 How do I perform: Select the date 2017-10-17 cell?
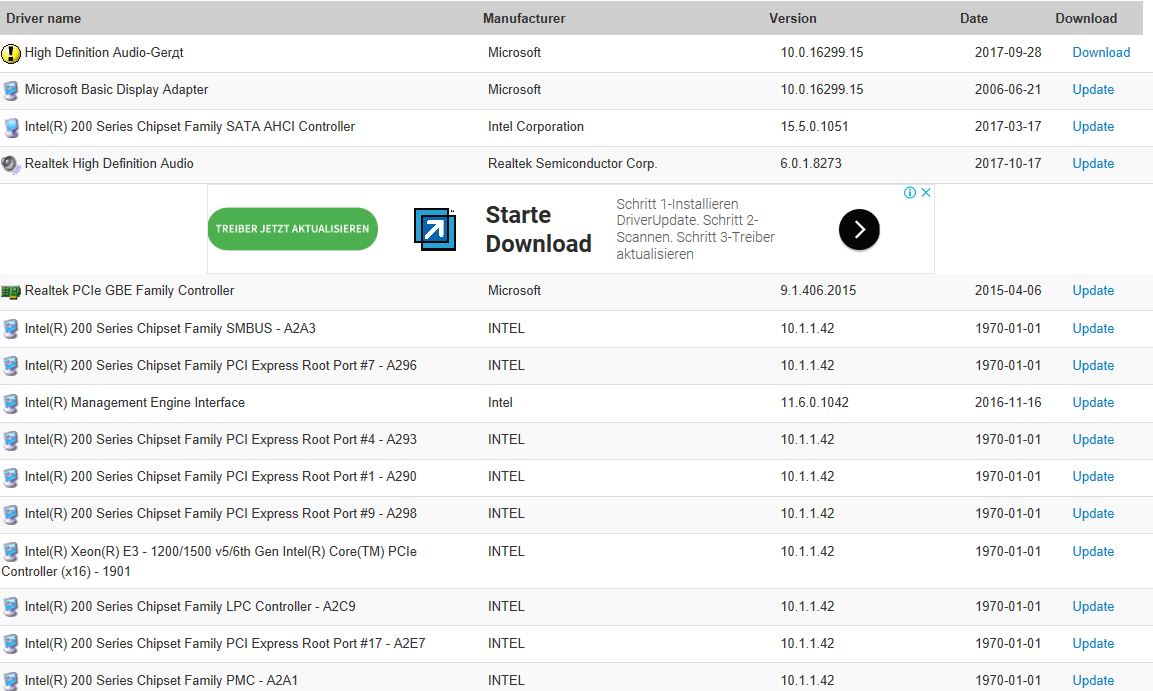(1008, 163)
